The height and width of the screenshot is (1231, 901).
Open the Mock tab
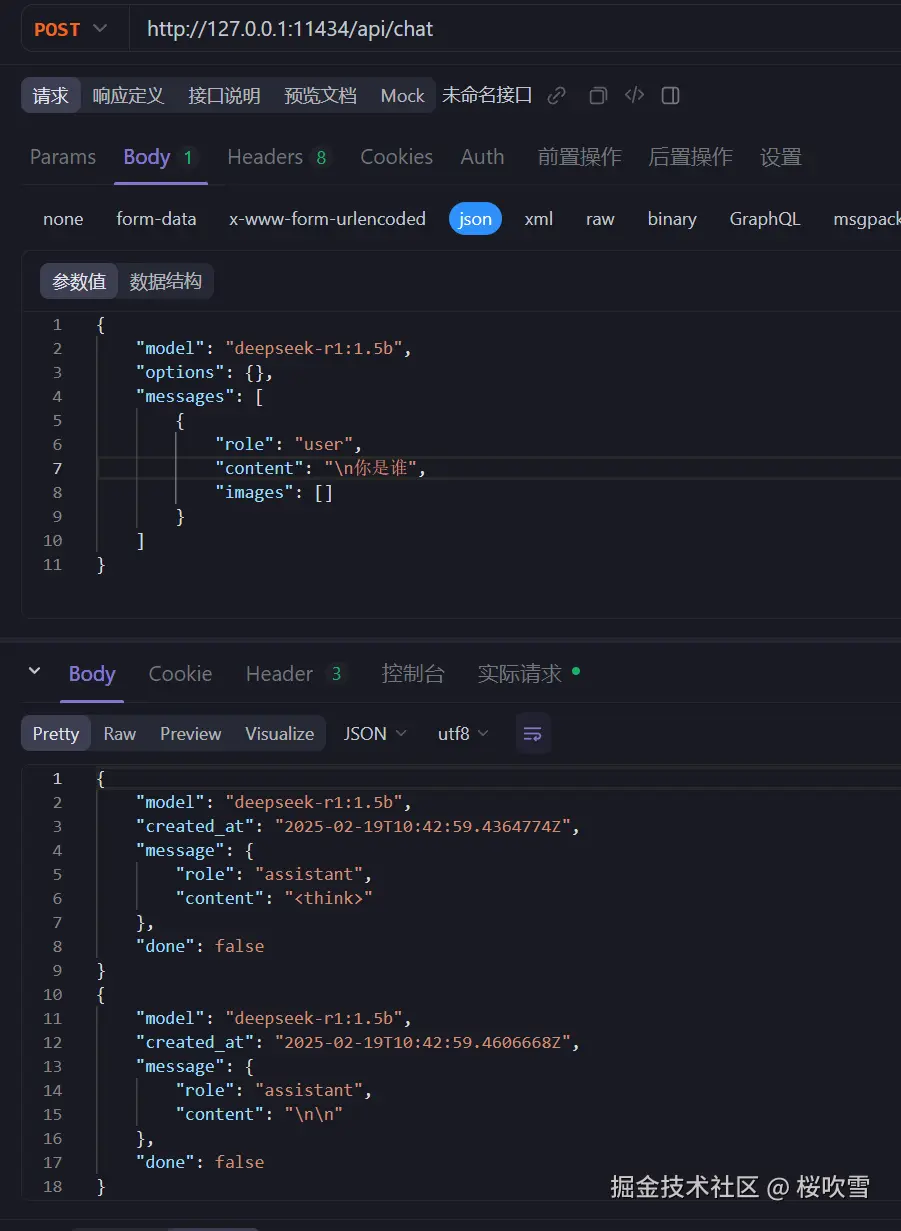pyautogui.click(x=403, y=96)
